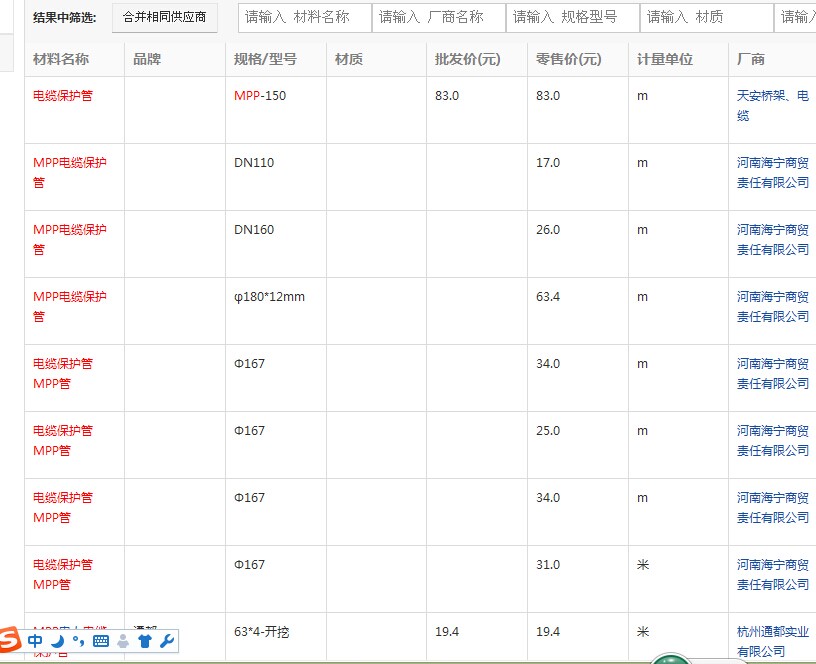The width and height of the screenshot is (816, 664).
Task: Open soft keyboard icon in IME bar
Action: point(101,641)
